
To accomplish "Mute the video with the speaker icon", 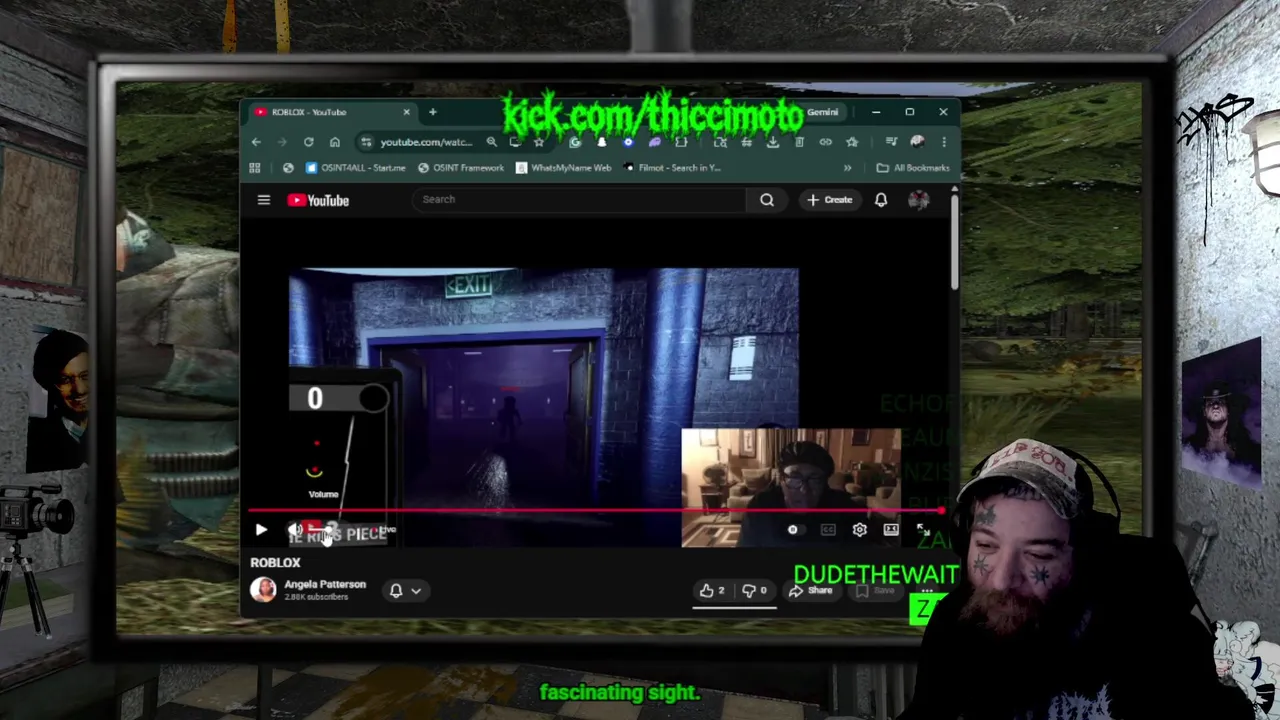I will click(295, 530).
